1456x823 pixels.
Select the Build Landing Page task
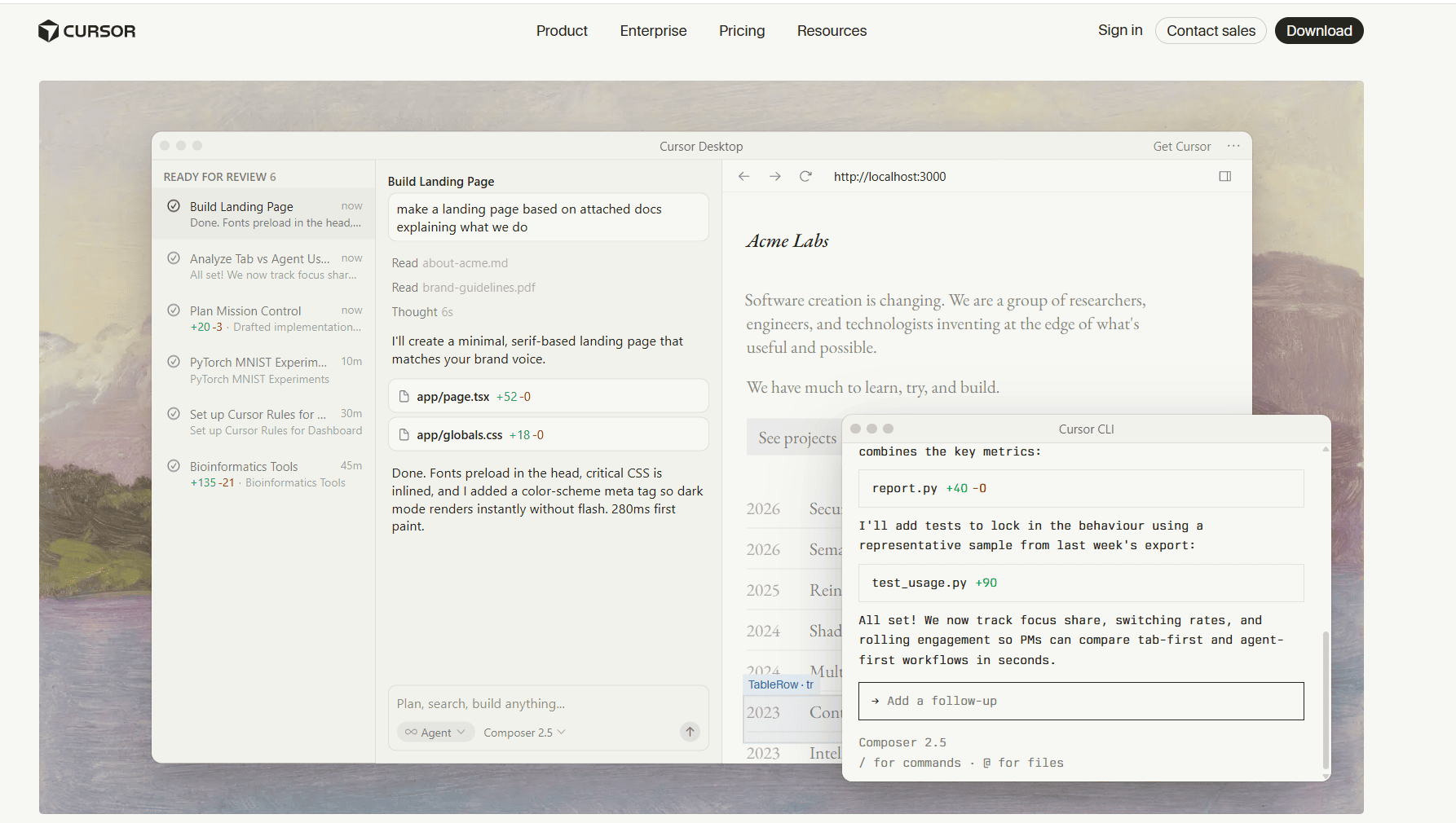pyautogui.click(x=263, y=214)
